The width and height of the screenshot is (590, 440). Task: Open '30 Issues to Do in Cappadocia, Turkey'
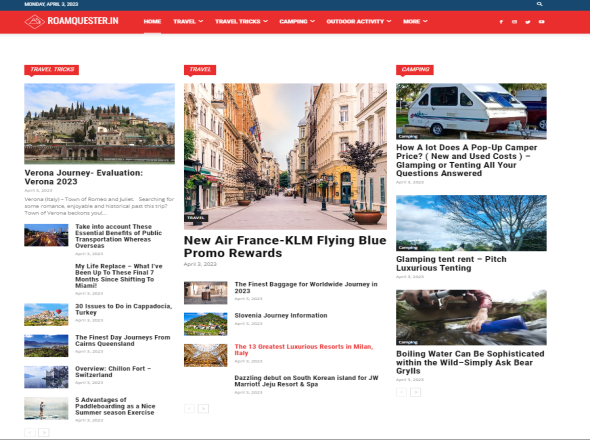point(123,309)
